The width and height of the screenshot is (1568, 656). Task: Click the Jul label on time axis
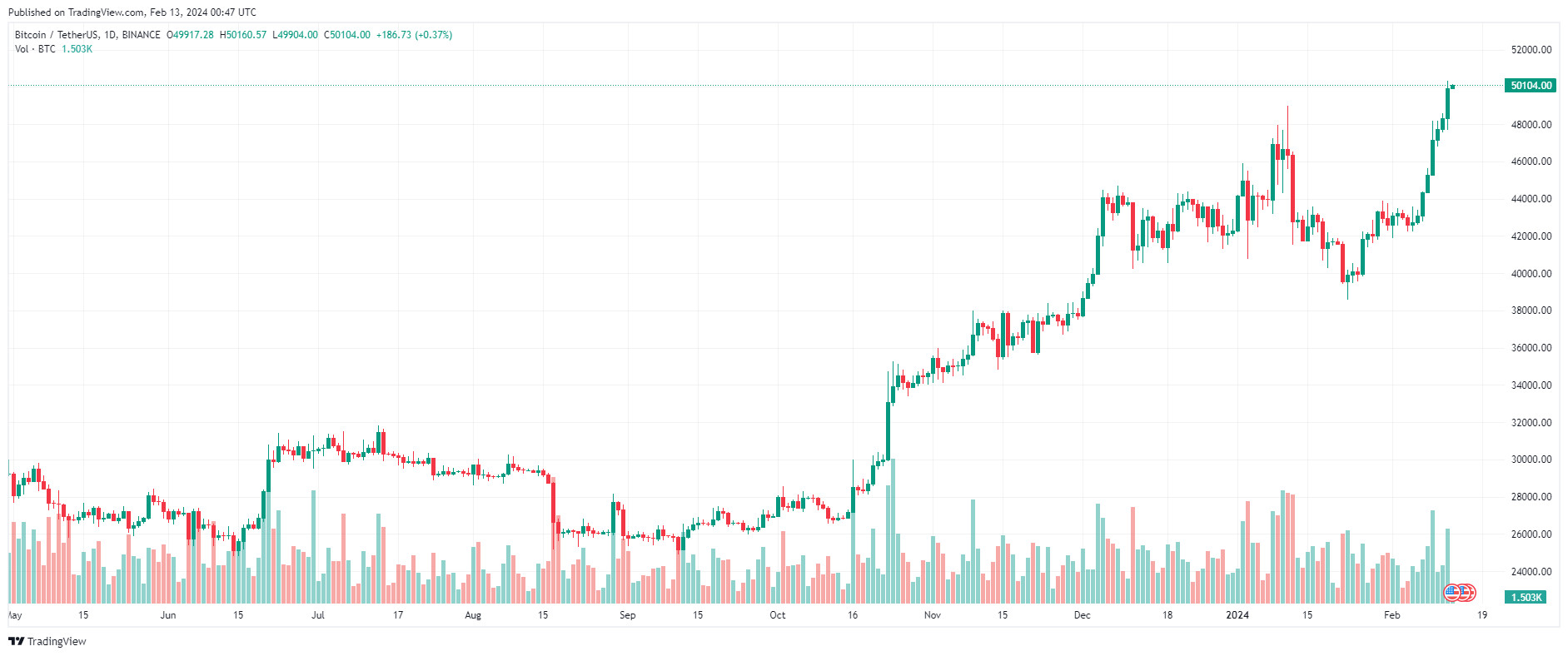tap(317, 615)
